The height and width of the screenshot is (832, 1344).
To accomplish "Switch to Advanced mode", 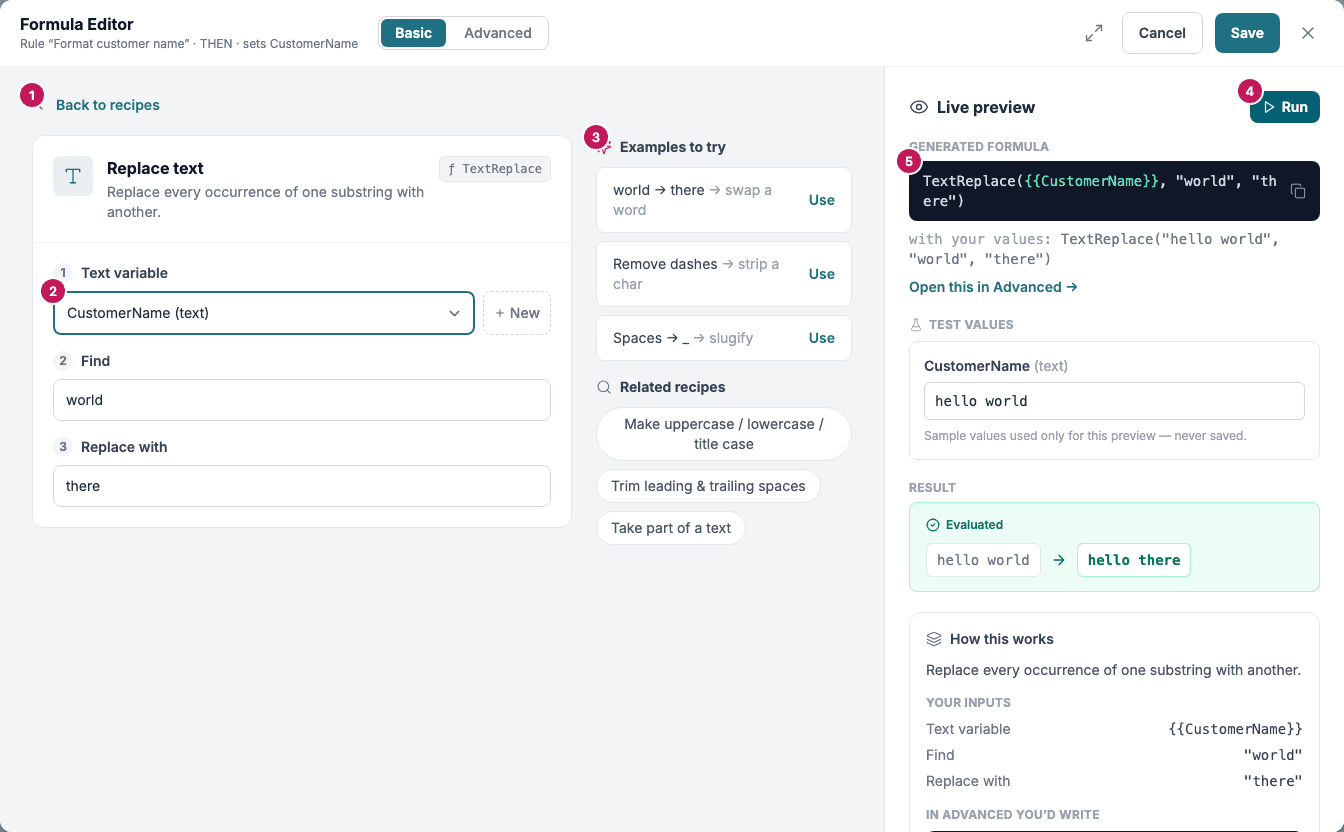I will [498, 33].
